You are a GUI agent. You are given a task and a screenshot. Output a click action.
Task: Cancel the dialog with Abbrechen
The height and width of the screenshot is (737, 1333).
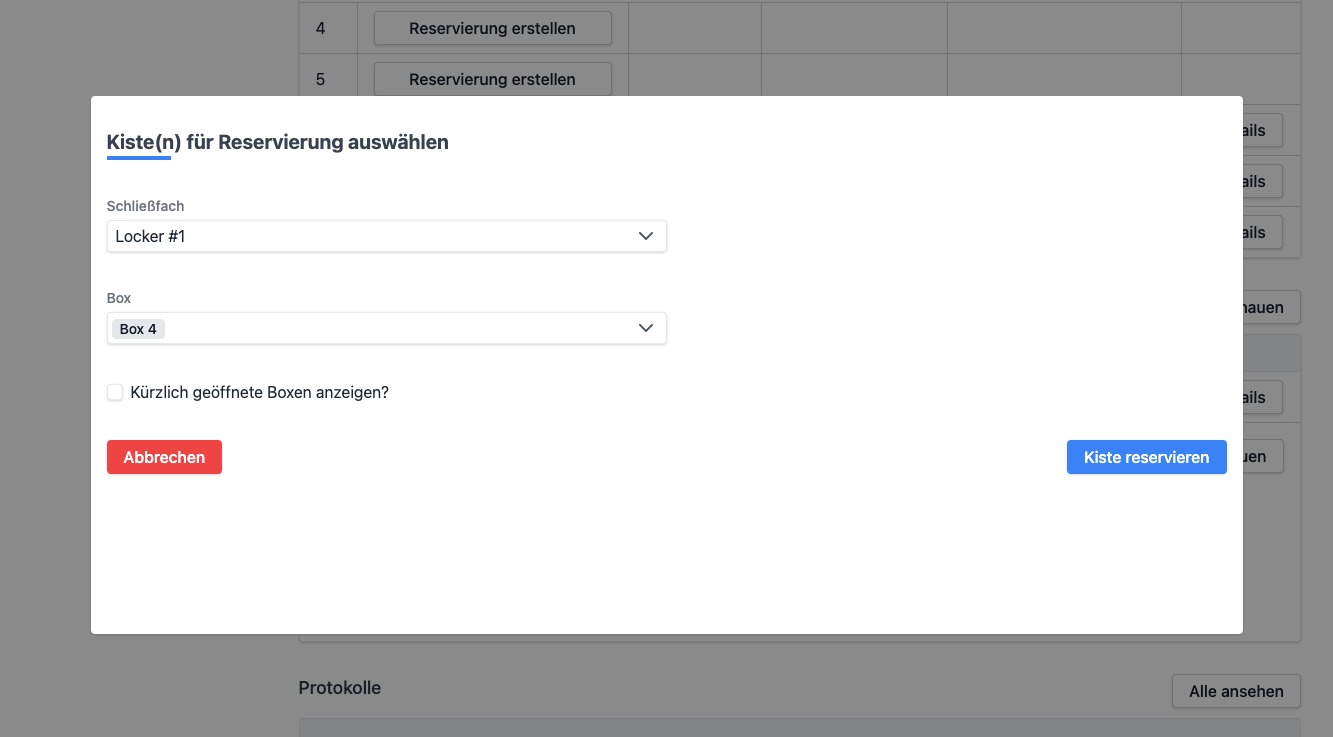pyautogui.click(x=164, y=457)
